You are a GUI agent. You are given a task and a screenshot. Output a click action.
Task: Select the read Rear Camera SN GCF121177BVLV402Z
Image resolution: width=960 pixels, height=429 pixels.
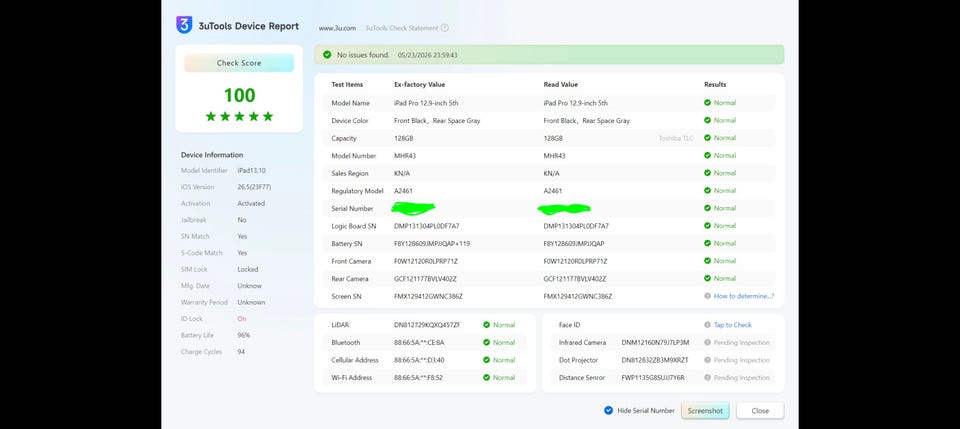tap(575, 278)
